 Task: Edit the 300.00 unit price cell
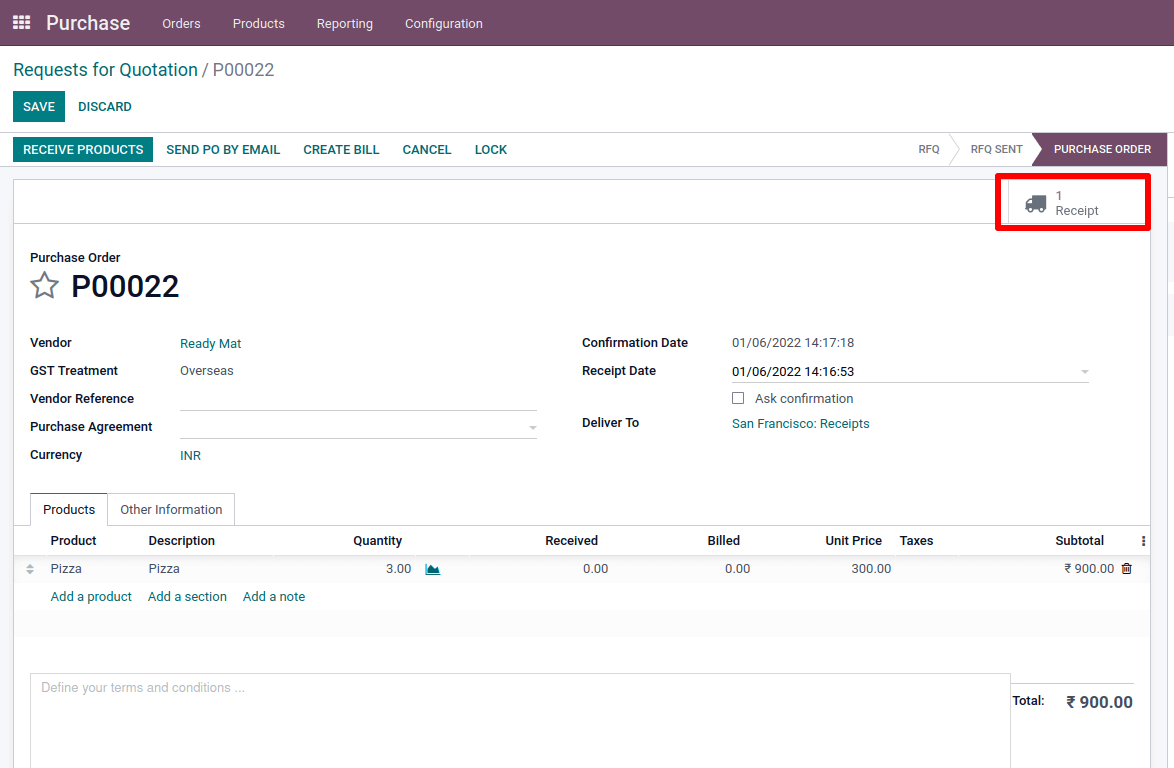[871, 569]
